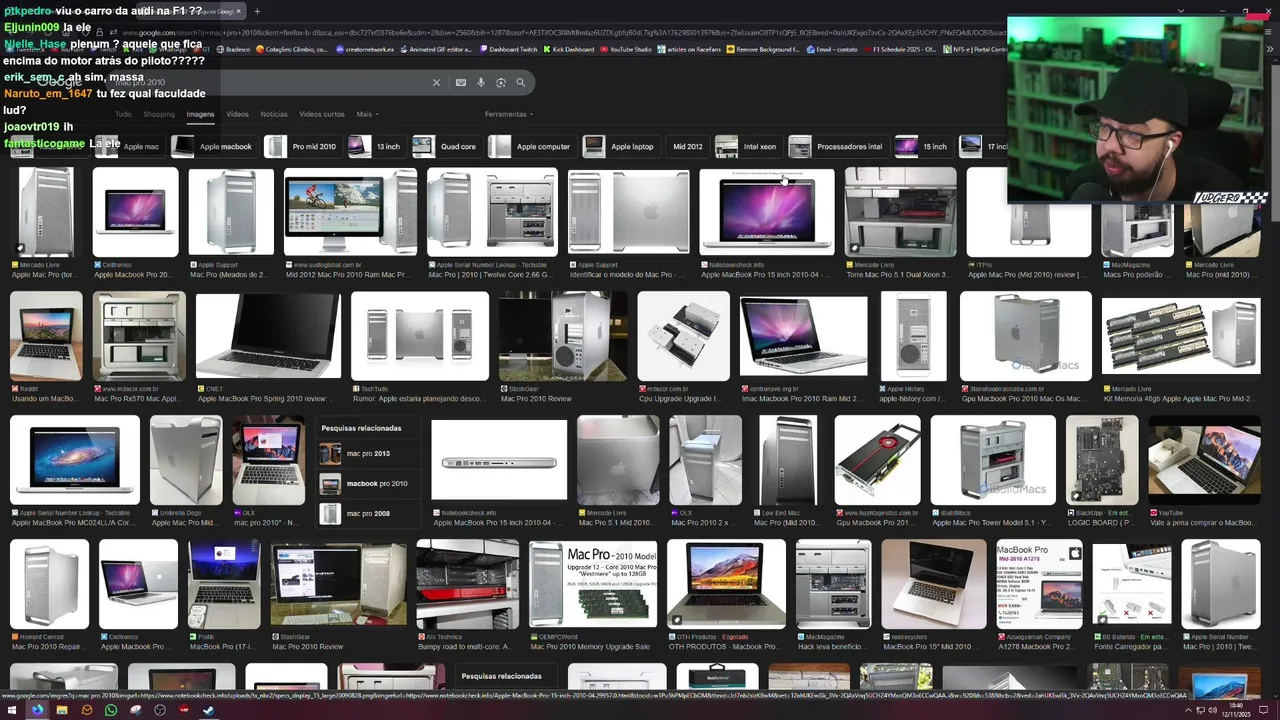Open Steam from the taskbar
This screenshot has height=720, width=1280.
(x=209, y=710)
